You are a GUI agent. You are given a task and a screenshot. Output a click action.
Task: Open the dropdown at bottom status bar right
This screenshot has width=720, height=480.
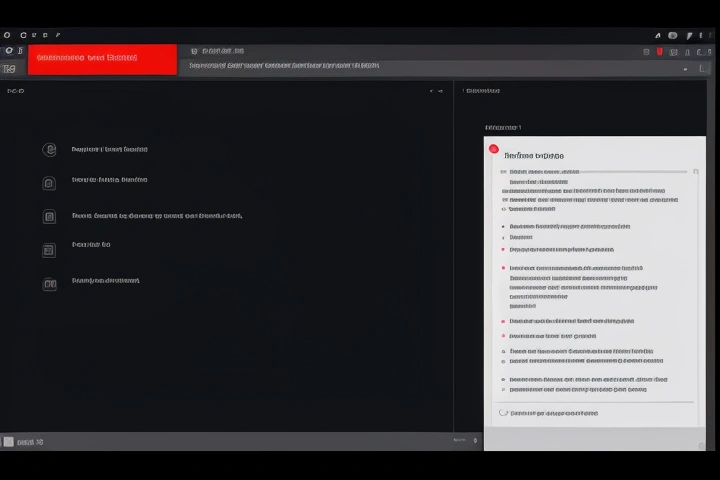pyautogui.click(x=475, y=440)
